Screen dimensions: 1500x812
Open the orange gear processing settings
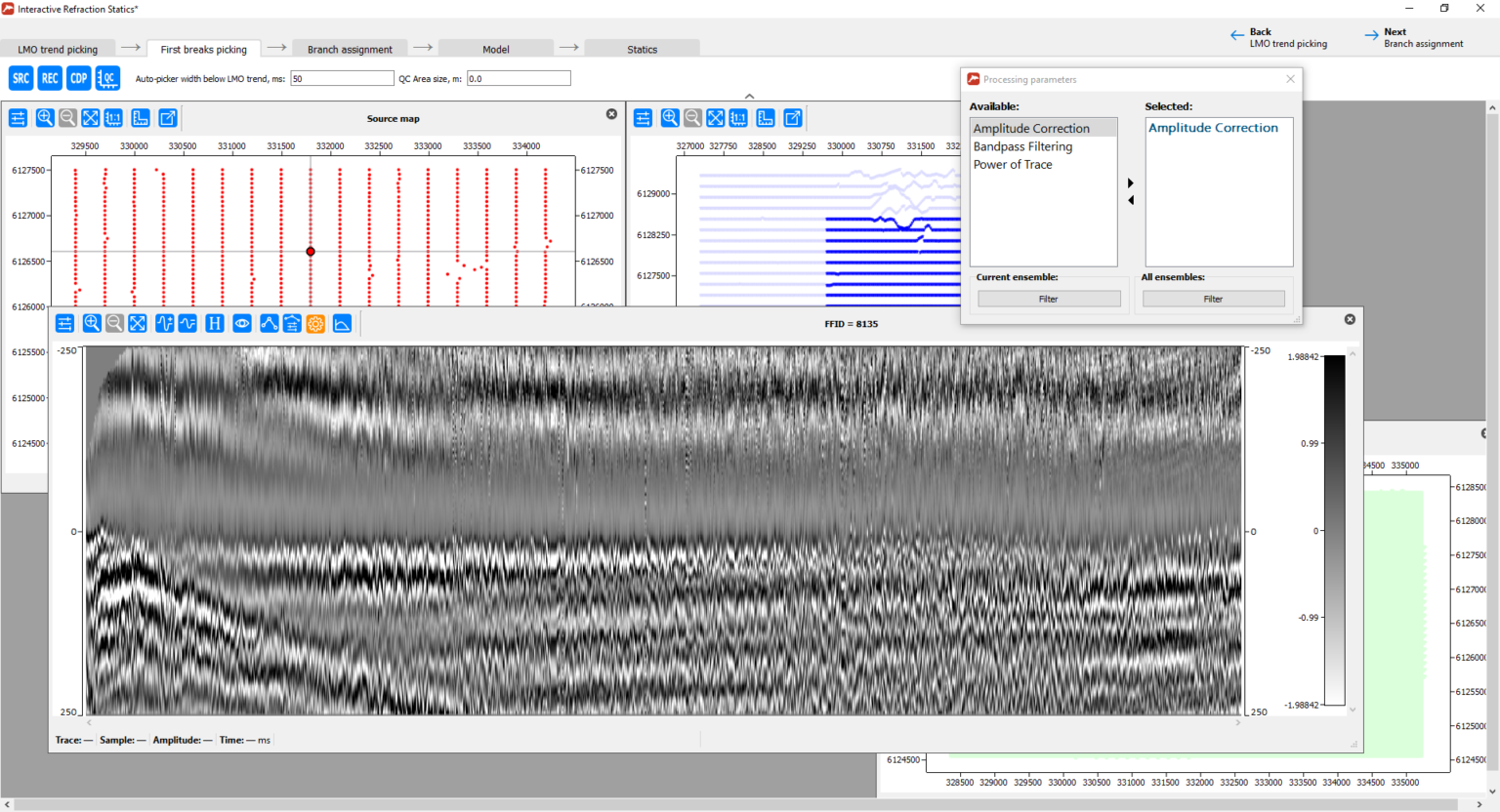point(315,323)
